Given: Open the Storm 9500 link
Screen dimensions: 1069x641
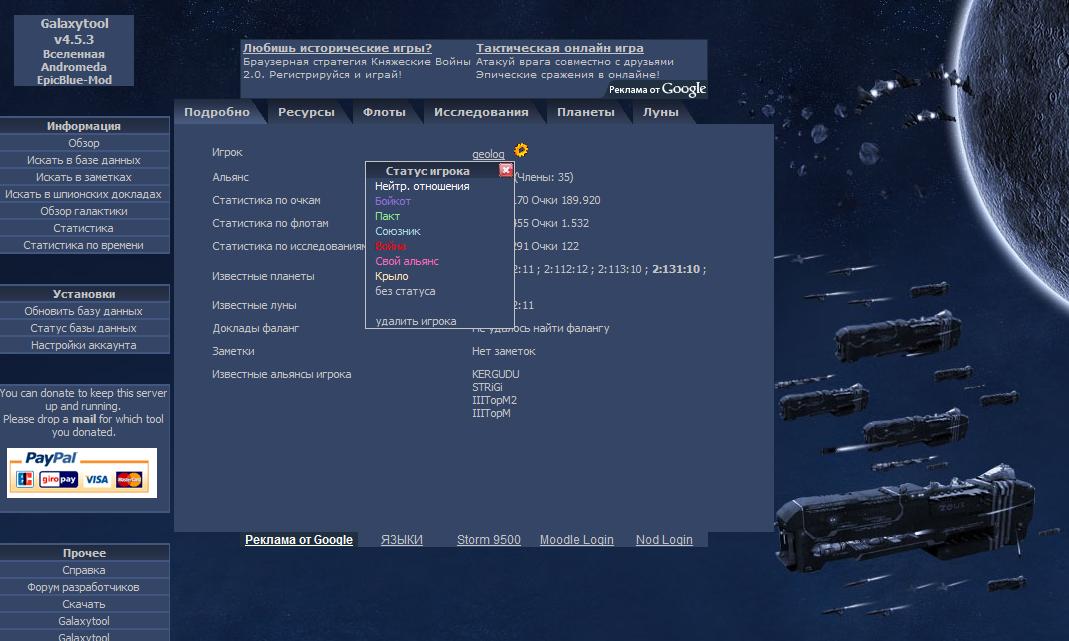Looking at the screenshot, I should (x=489, y=539).
